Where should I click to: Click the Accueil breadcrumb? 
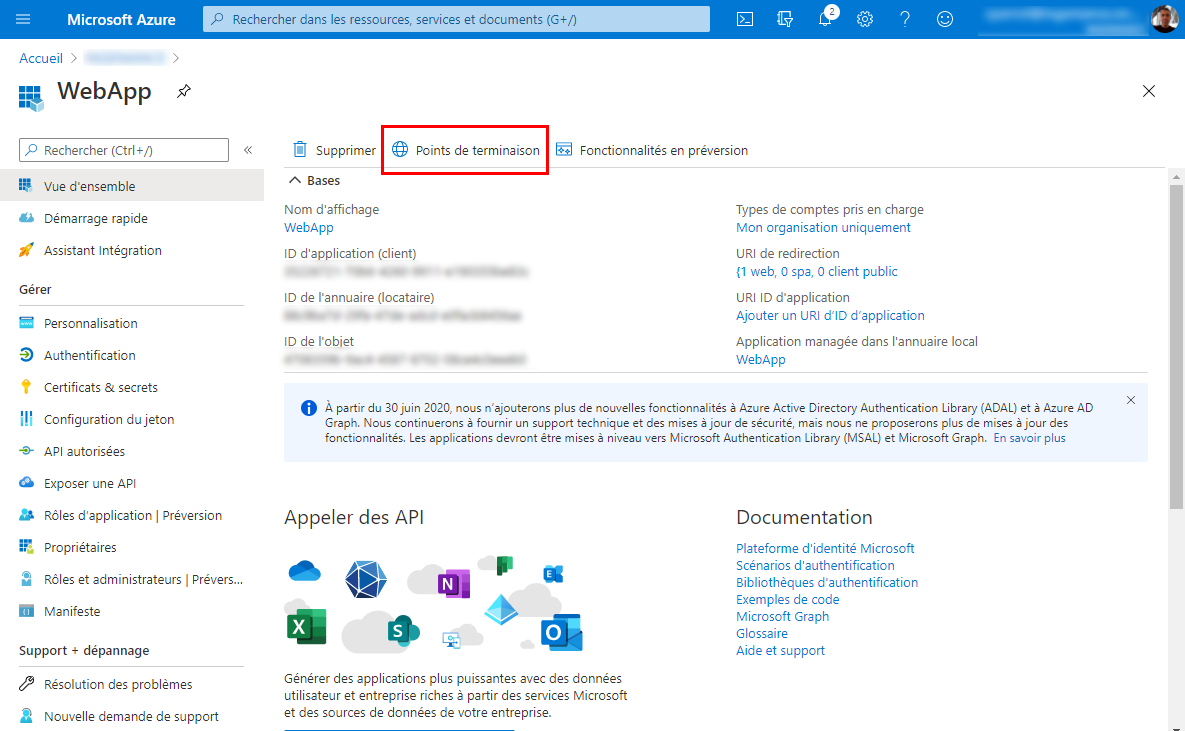click(x=41, y=58)
